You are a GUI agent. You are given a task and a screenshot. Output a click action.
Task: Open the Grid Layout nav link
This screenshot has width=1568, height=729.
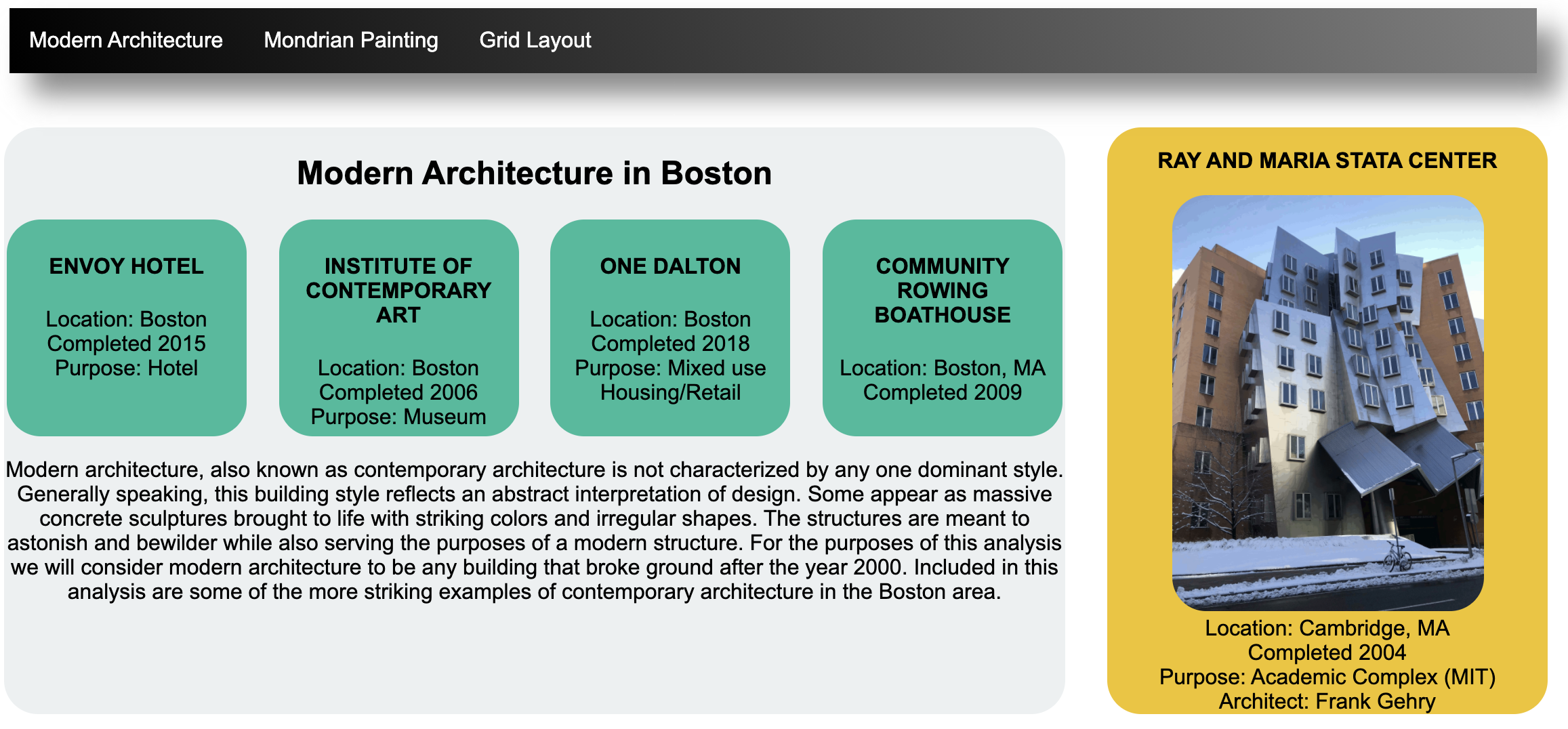[535, 40]
